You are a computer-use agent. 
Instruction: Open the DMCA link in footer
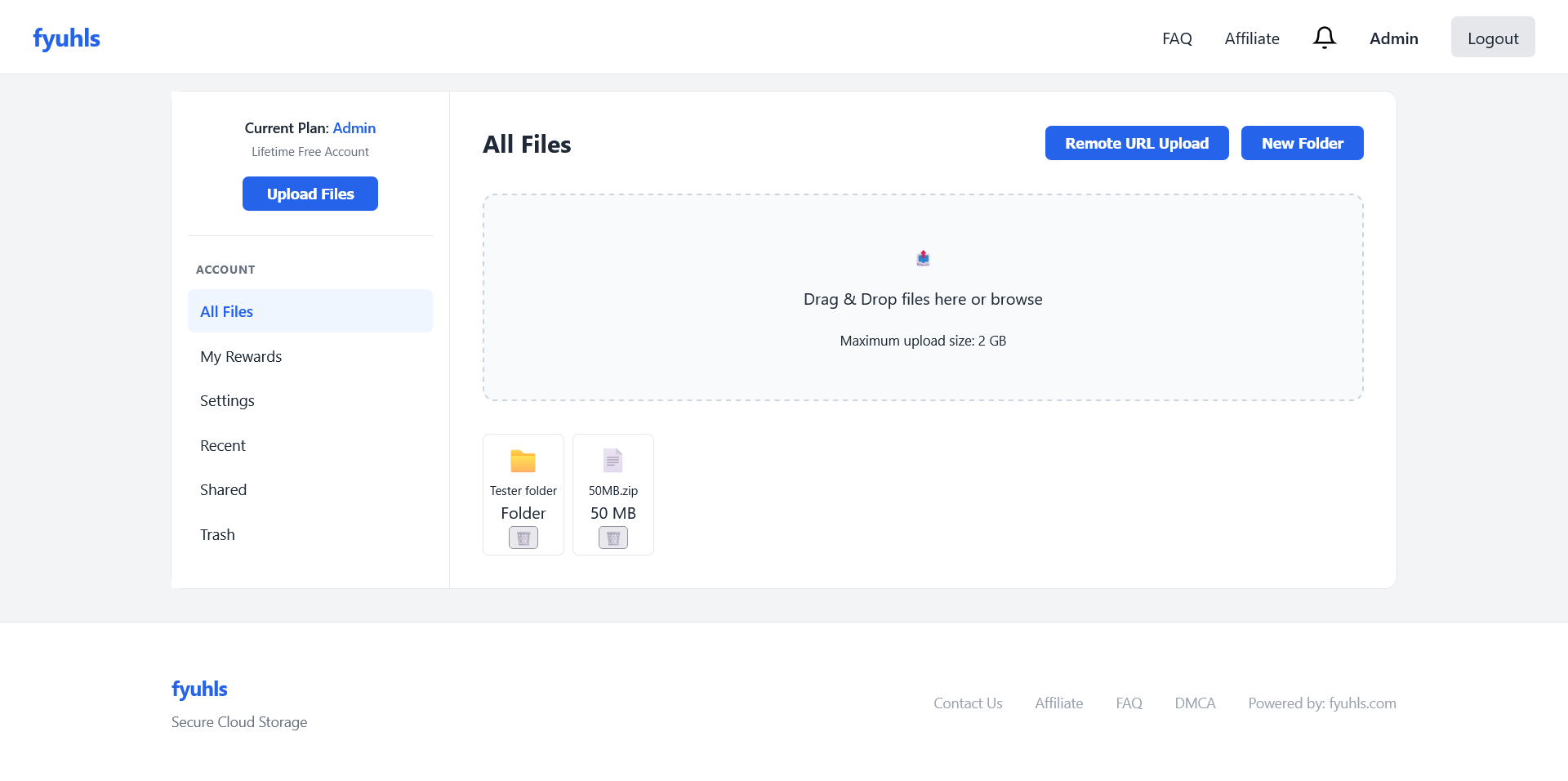[1195, 703]
